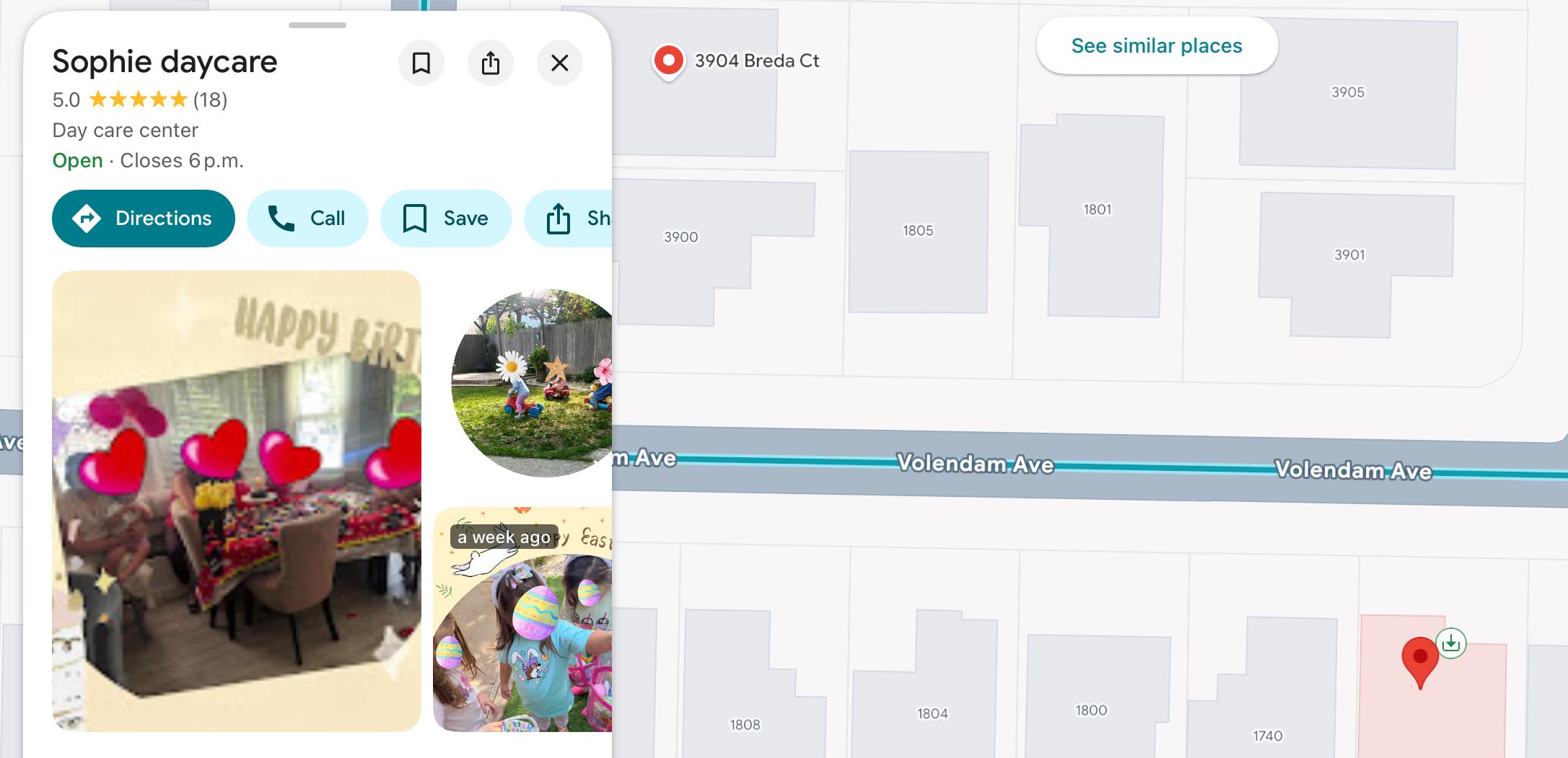Click the bookmark icon beside the title
Viewport: 1568px width, 758px height.
coord(421,63)
